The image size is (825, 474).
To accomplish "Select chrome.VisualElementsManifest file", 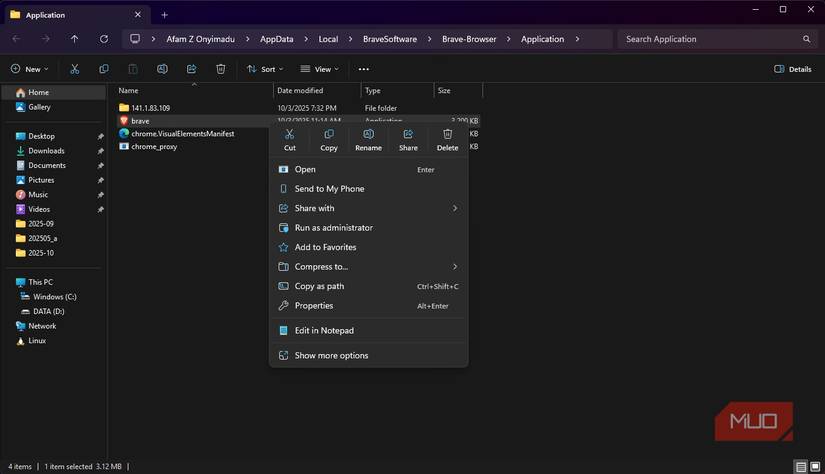I will [176, 134].
